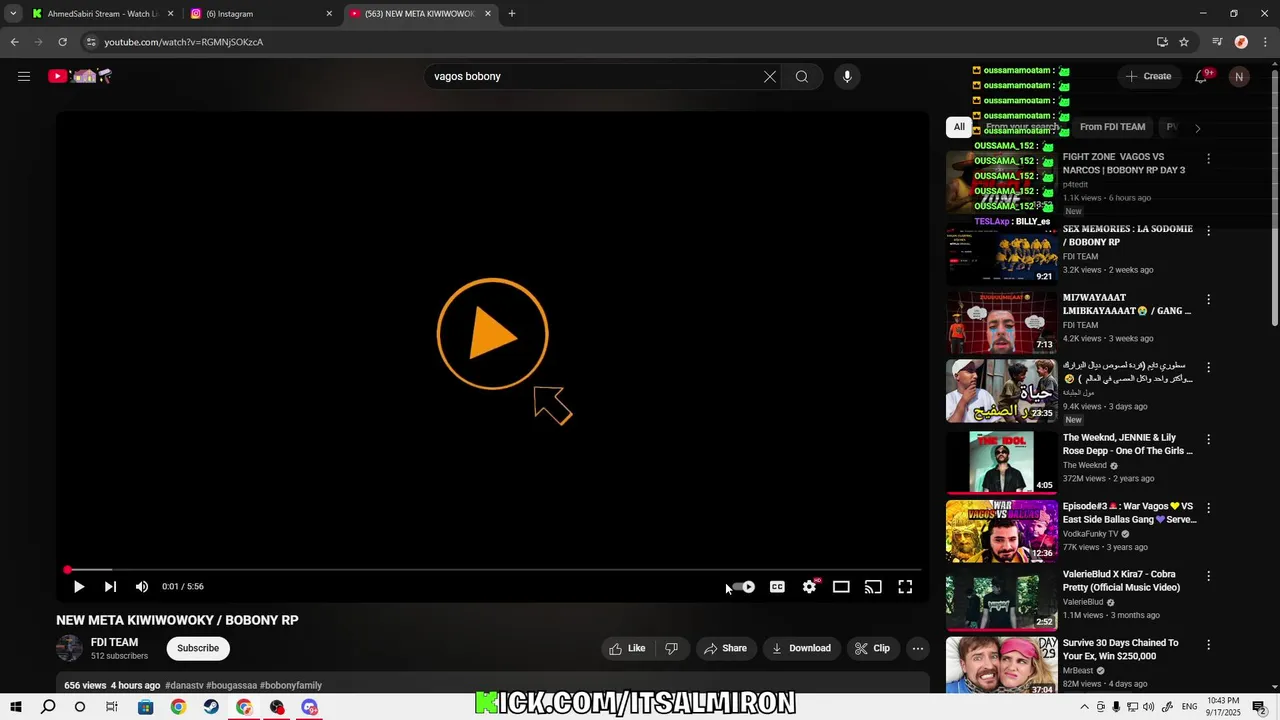Image resolution: width=1280 pixels, height=720 pixels.
Task: Open options for FIGHT ZONE video
Action: pos(1208,159)
